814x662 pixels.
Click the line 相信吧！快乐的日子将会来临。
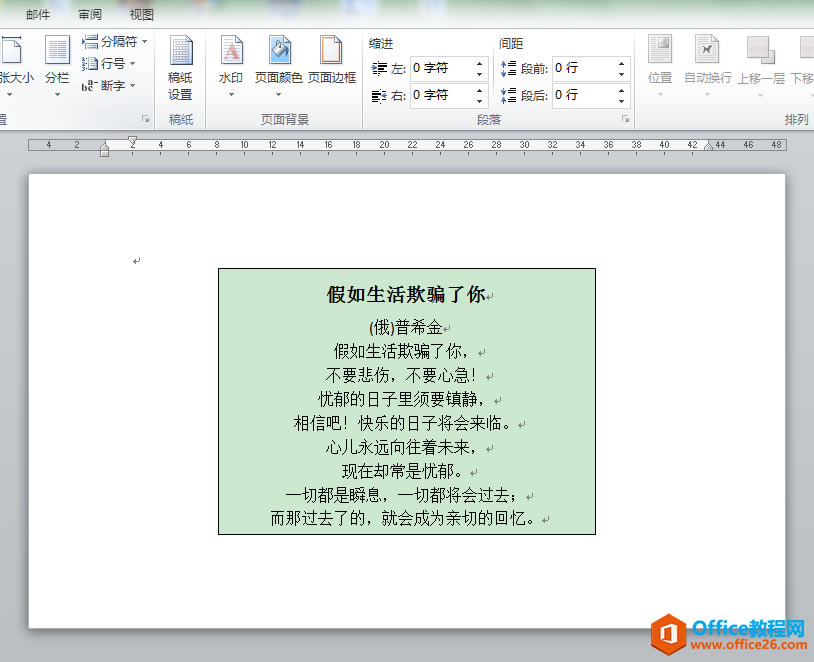click(402, 423)
